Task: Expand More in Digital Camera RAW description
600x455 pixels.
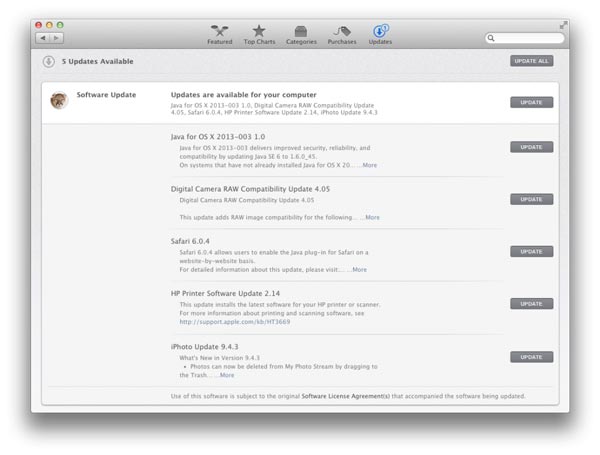Action: [x=372, y=217]
